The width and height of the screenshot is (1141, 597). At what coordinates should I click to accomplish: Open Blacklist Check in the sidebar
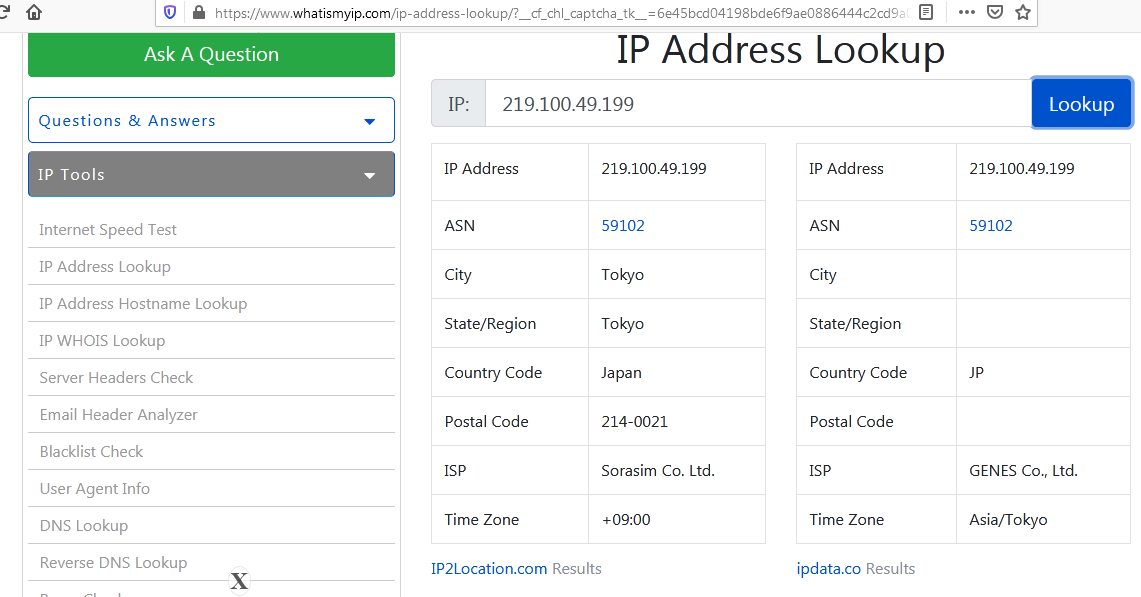pos(91,451)
